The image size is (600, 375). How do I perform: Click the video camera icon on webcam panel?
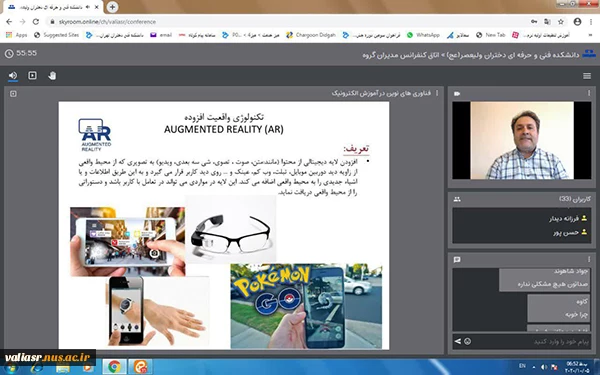[457, 93]
